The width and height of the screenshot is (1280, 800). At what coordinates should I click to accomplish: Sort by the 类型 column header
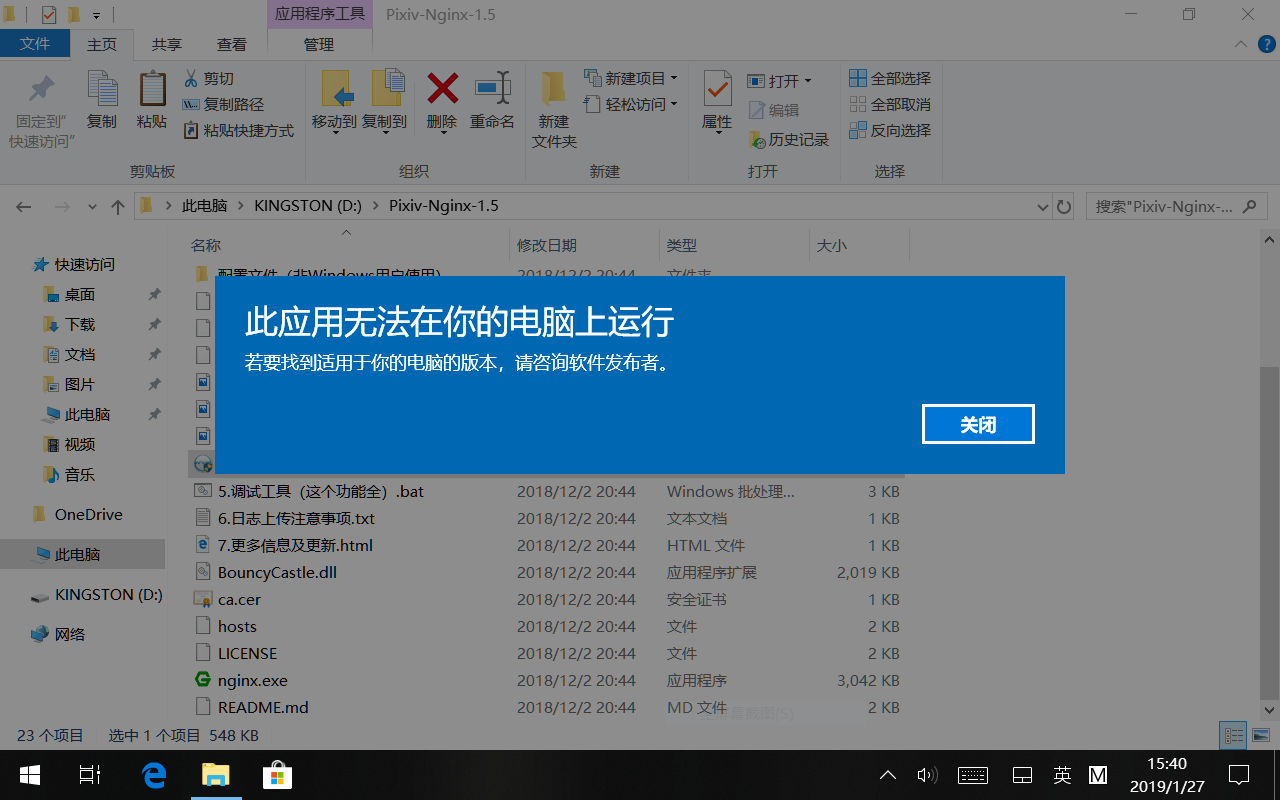(x=734, y=245)
